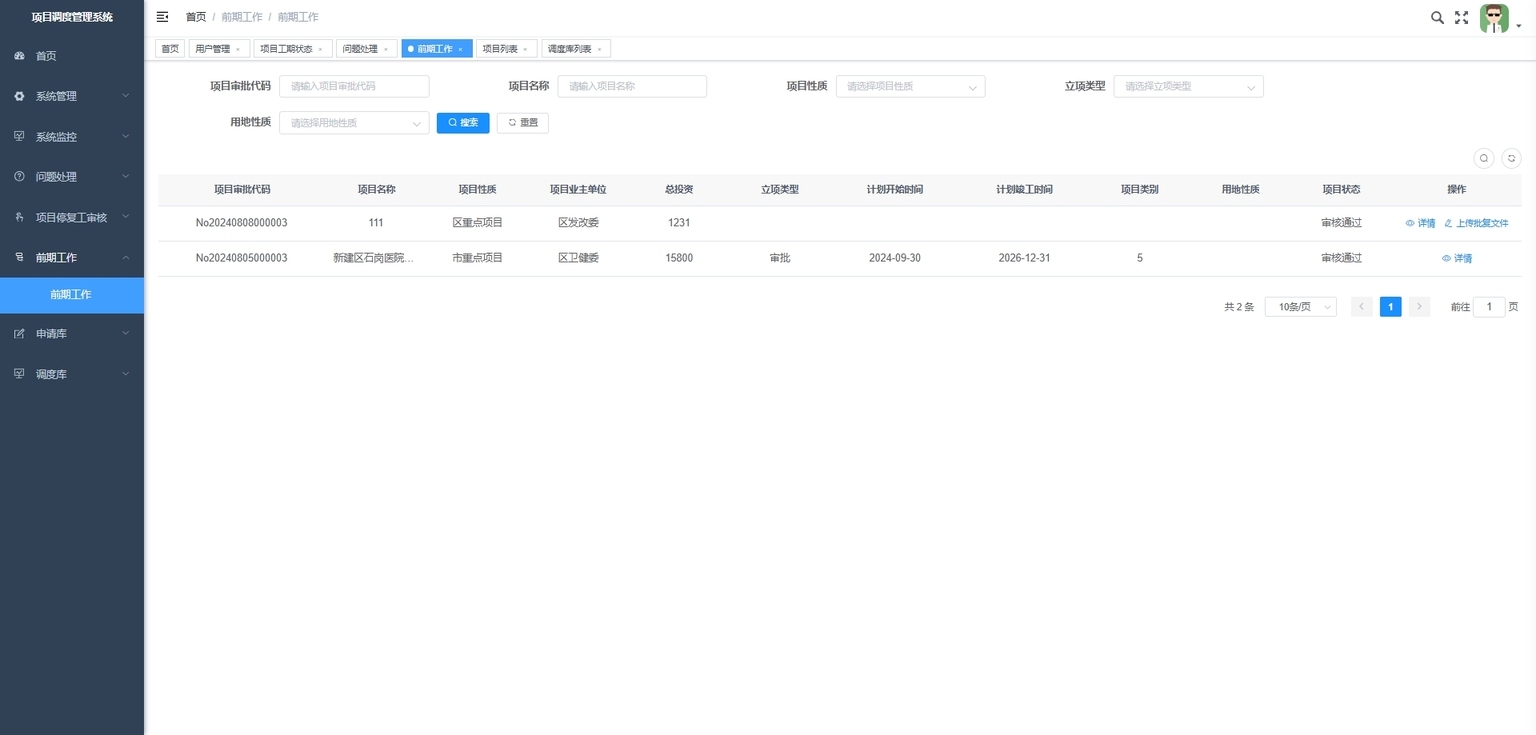Open the header search magnifier icon
Screen dimensions: 1536x735
(1437, 17)
